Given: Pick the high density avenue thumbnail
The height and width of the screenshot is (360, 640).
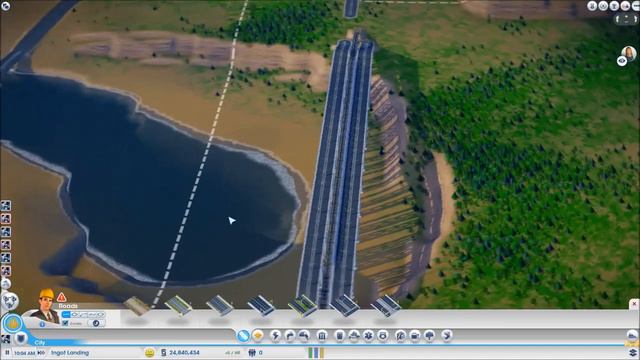Looking at the screenshot, I should click(x=344, y=306).
